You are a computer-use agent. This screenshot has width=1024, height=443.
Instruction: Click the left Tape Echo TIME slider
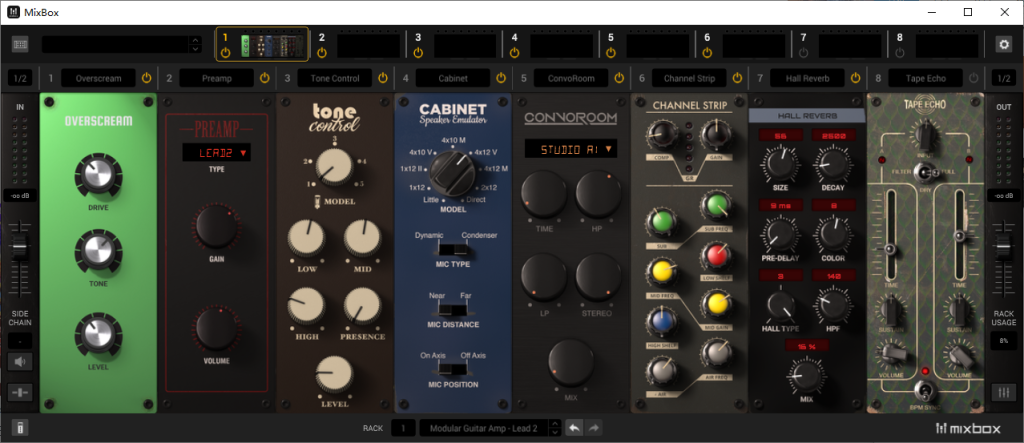889,248
